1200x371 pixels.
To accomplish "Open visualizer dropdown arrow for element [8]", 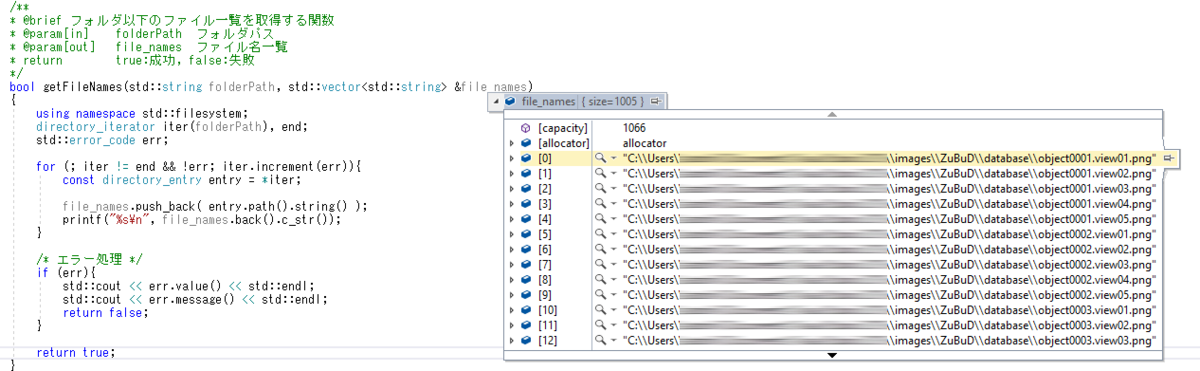I will point(613,279).
